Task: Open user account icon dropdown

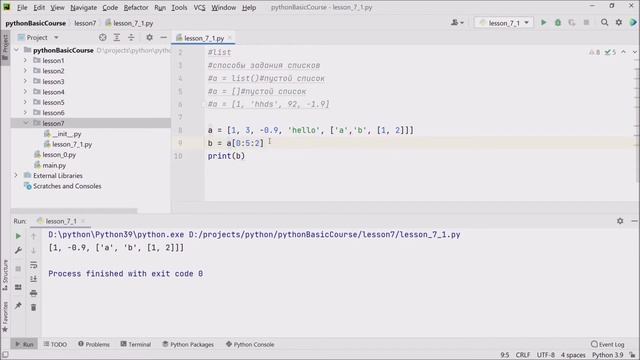Action: click(x=457, y=23)
